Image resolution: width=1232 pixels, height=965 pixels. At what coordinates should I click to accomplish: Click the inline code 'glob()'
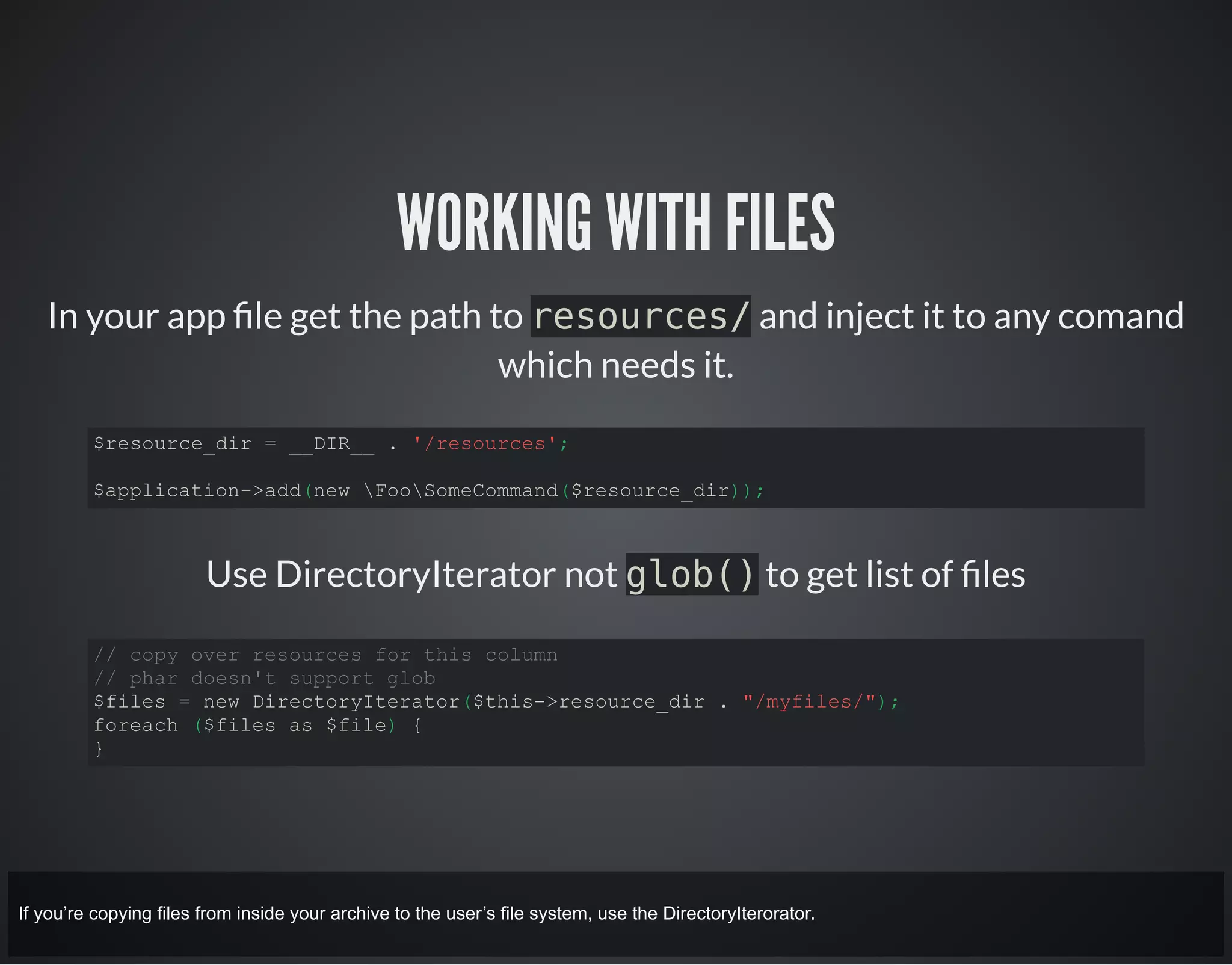coord(692,574)
